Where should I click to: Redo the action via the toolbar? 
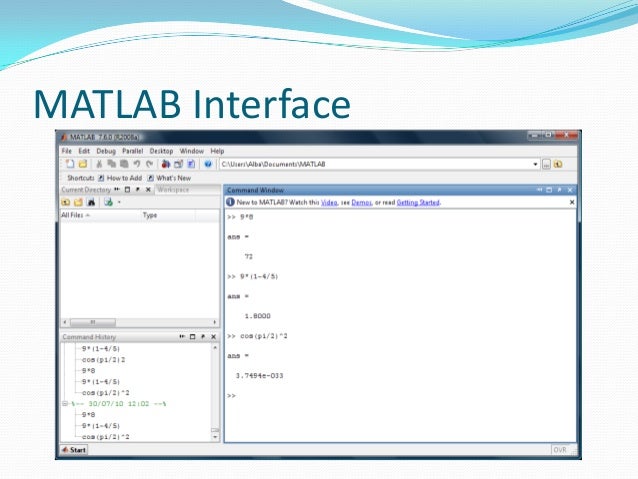coord(149,164)
